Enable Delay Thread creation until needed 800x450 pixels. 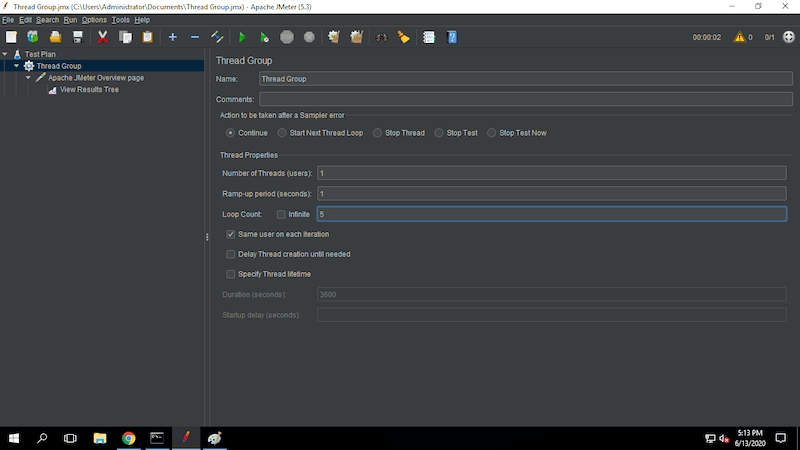click(x=231, y=254)
